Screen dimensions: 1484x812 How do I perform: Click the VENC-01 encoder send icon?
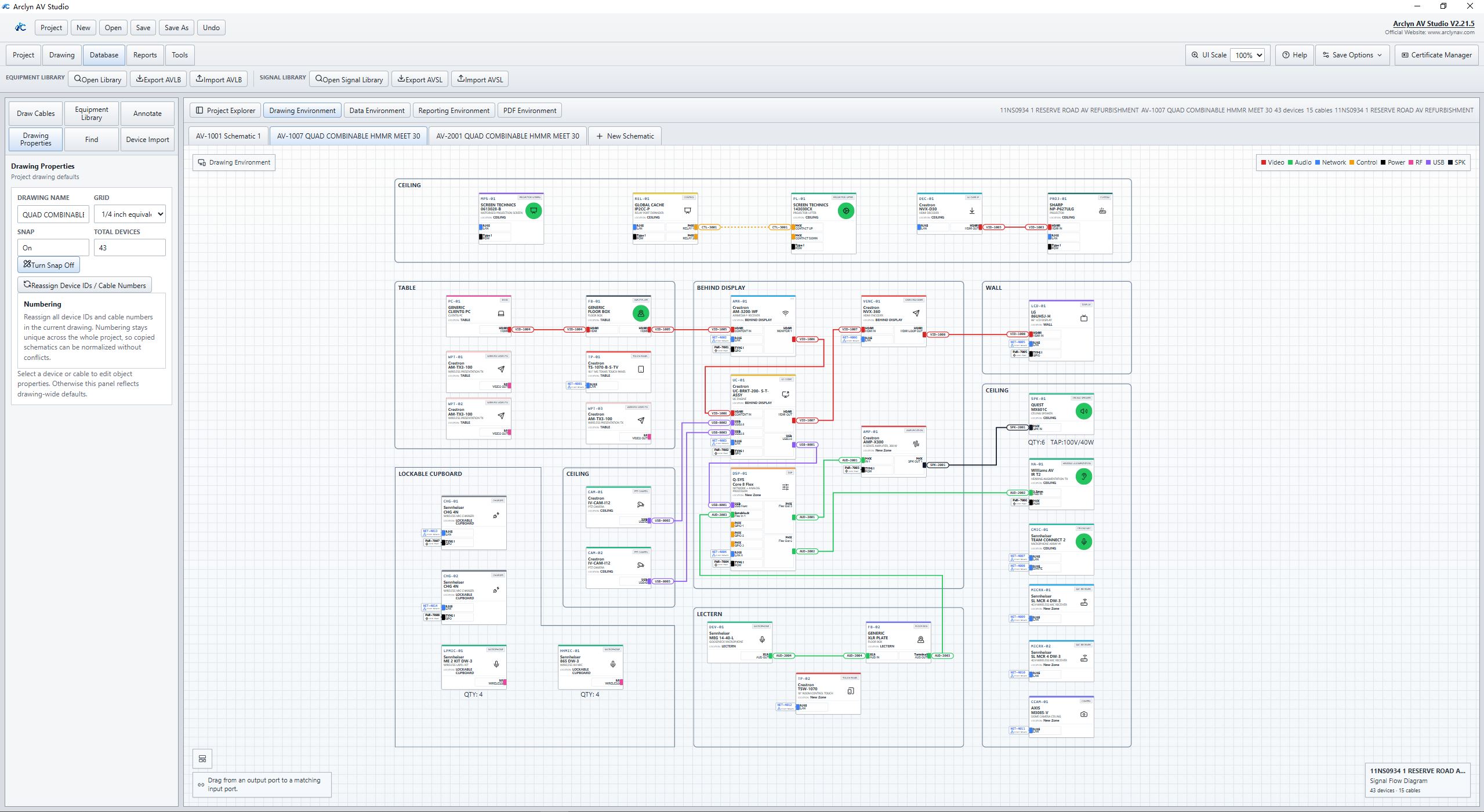point(916,314)
